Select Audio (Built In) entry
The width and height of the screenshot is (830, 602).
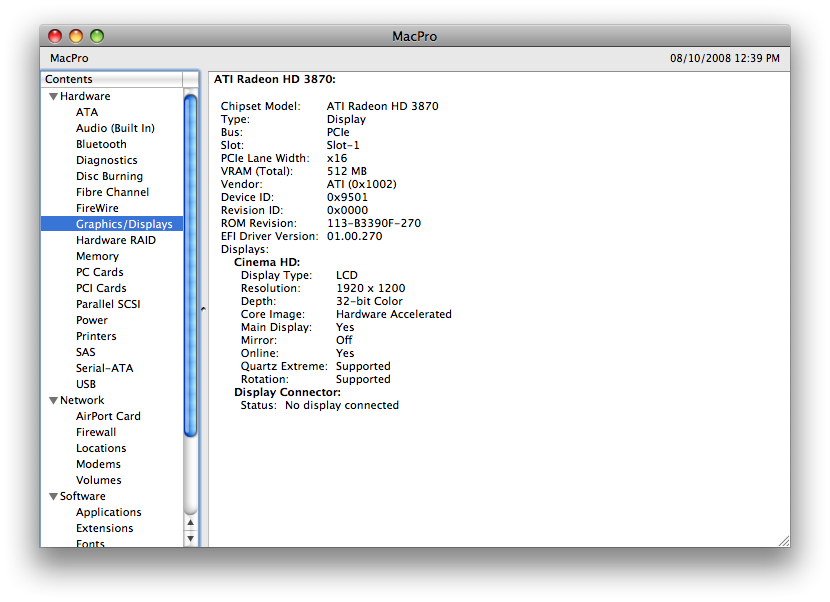[x=115, y=128]
